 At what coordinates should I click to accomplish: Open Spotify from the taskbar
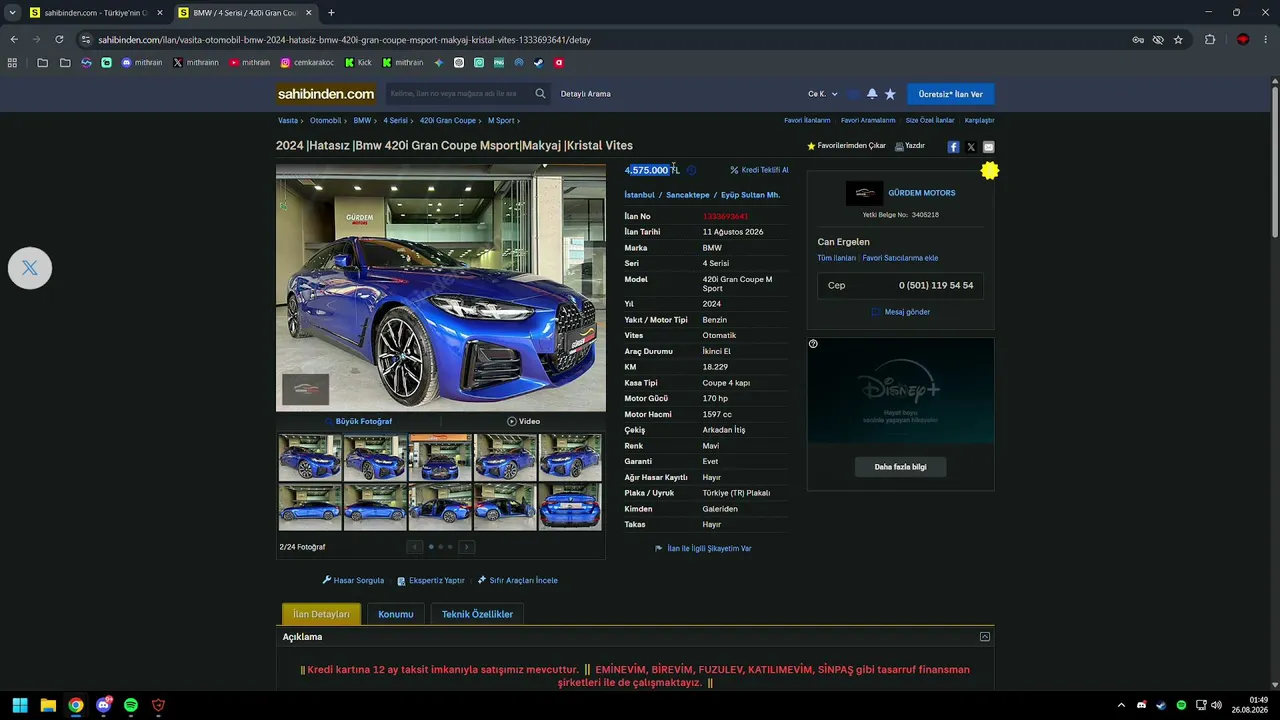click(x=131, y=705)
